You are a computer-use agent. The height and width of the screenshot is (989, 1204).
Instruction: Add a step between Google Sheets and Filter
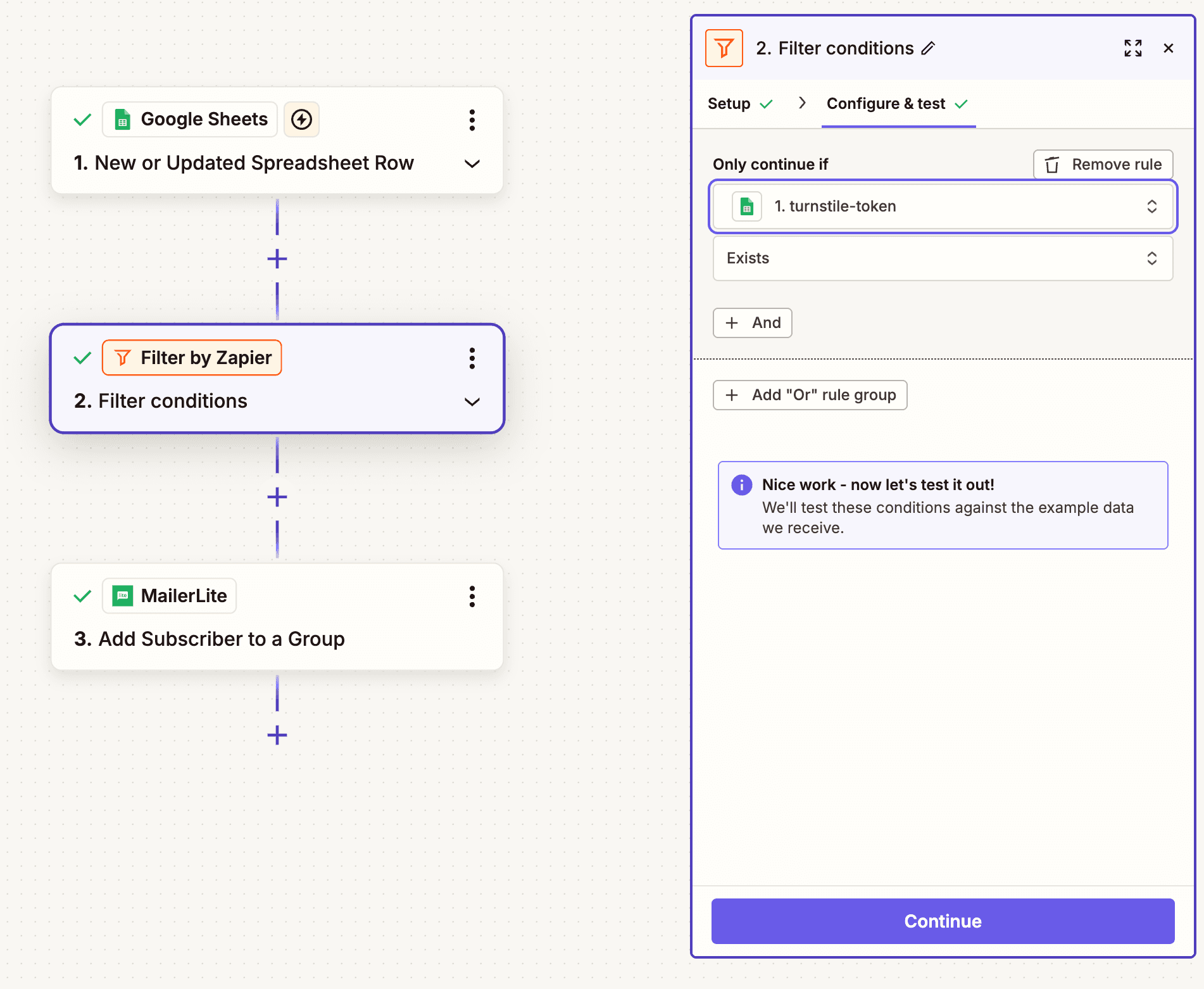coord(277,259)
